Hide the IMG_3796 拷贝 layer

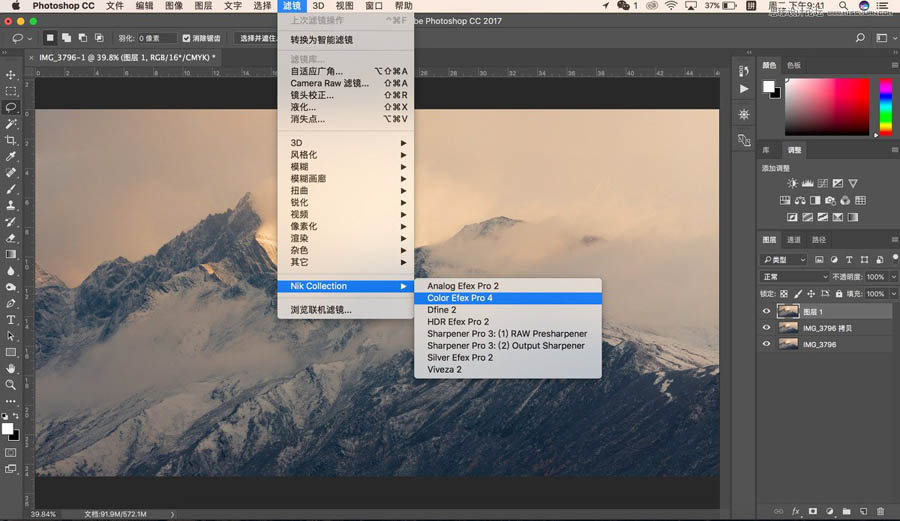point(766,328)
